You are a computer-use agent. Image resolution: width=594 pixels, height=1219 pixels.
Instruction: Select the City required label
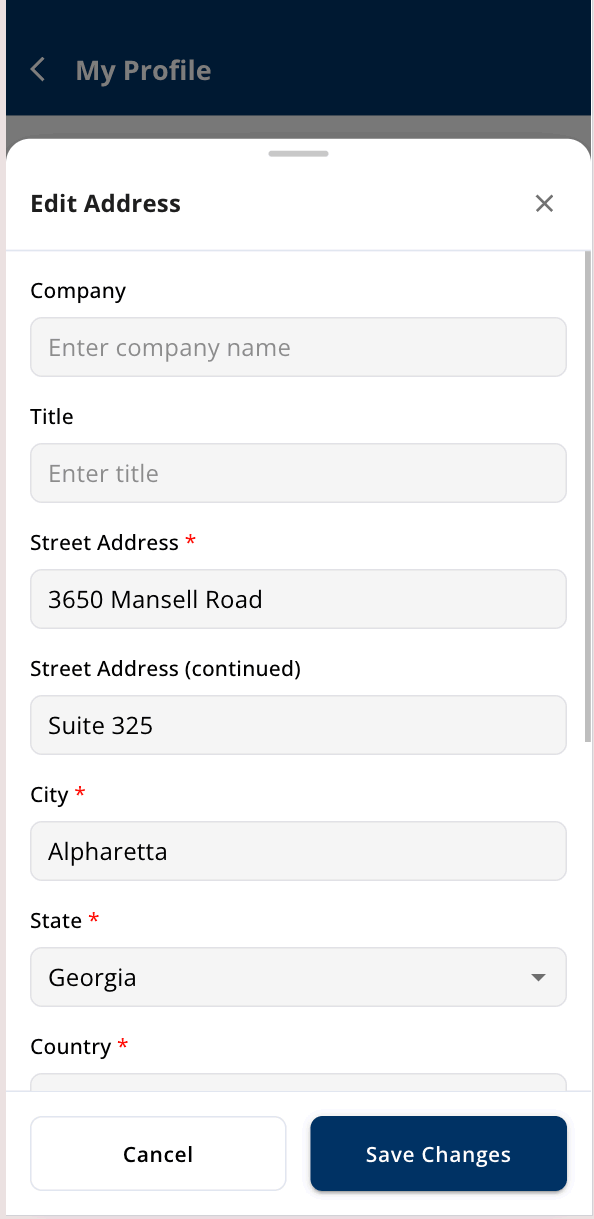pos(58,795)
